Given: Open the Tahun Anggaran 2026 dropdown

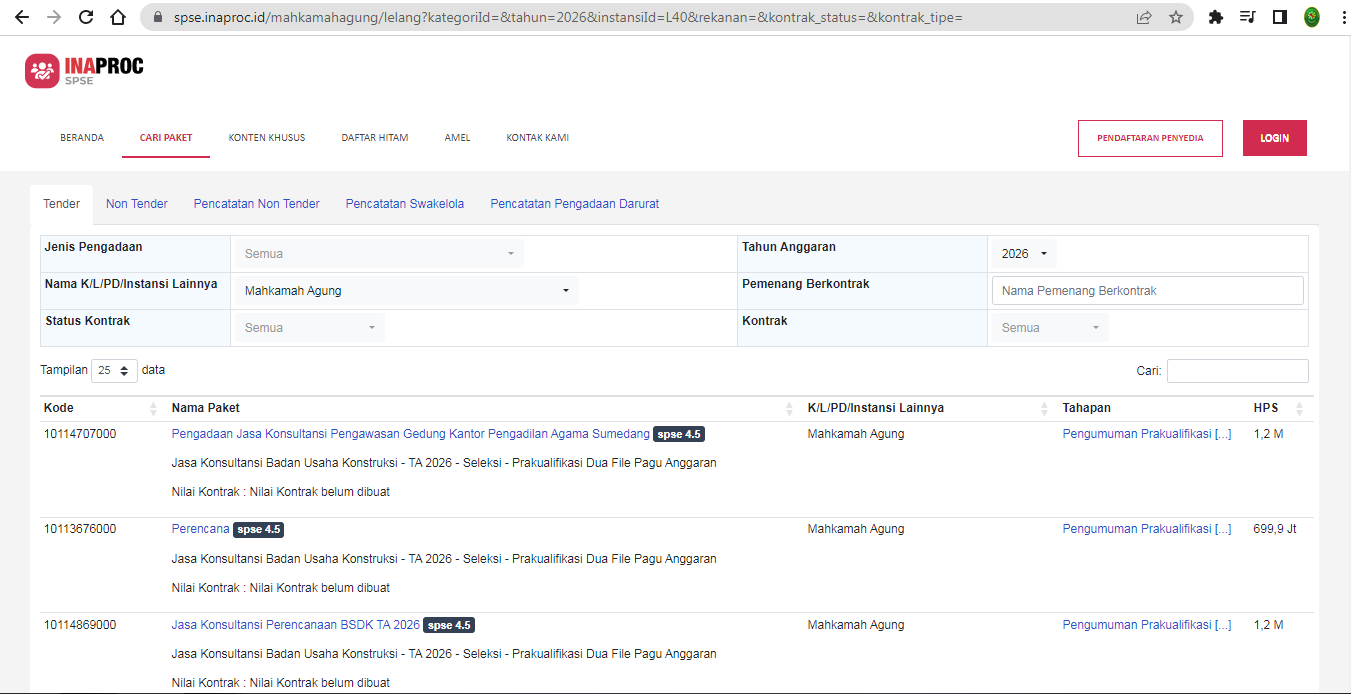Looking at the screenshot, I should click(x=1023, y=254).
